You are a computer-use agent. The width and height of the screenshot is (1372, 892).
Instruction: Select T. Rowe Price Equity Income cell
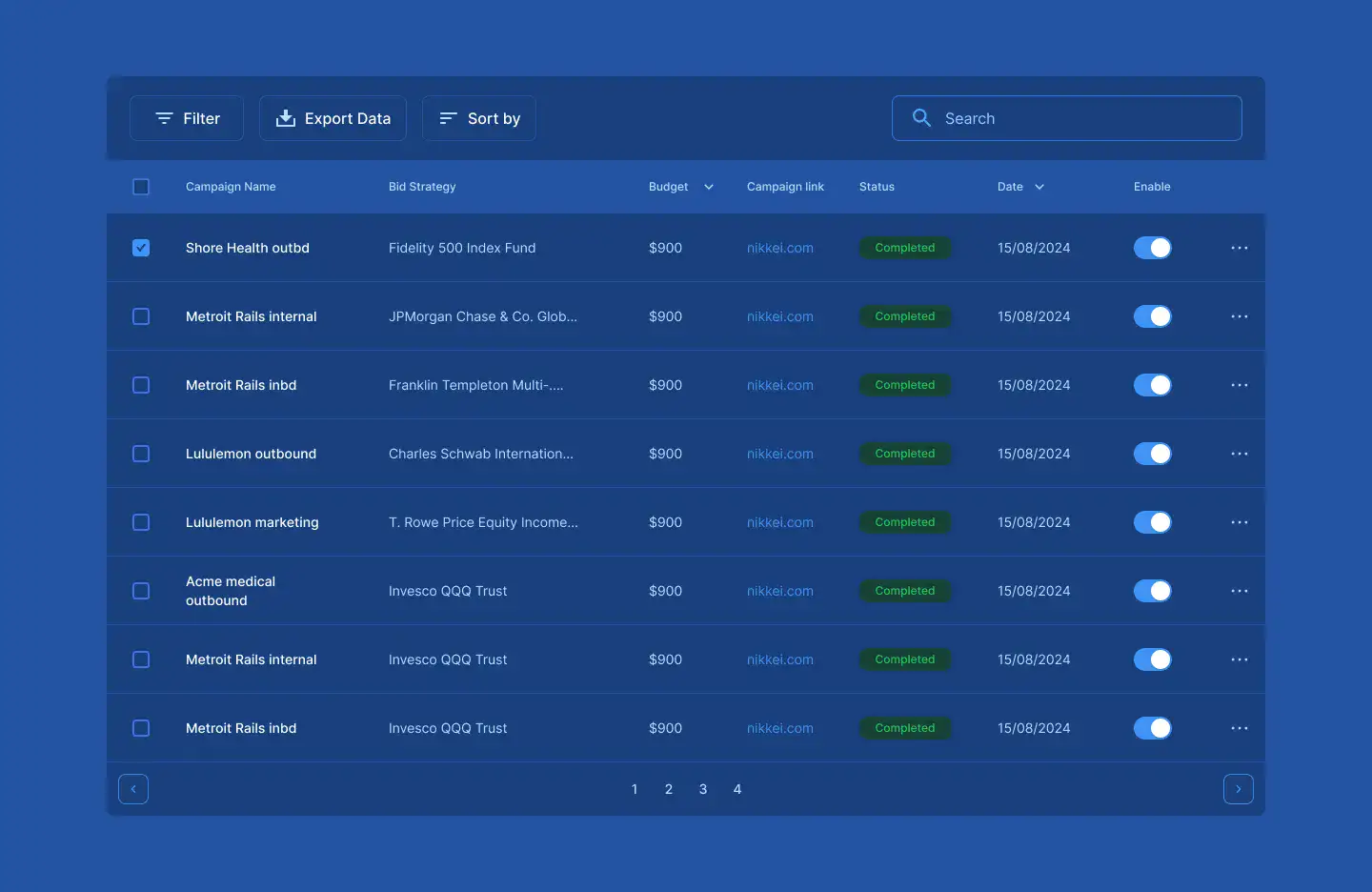click(x=483, y=522)
